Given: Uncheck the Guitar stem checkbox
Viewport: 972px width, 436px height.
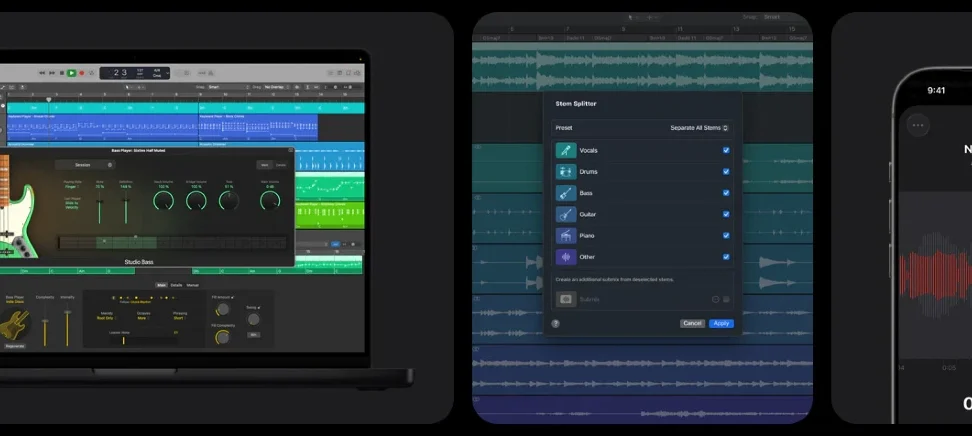Looking at the screenshot, I should (x=726, y=214).
